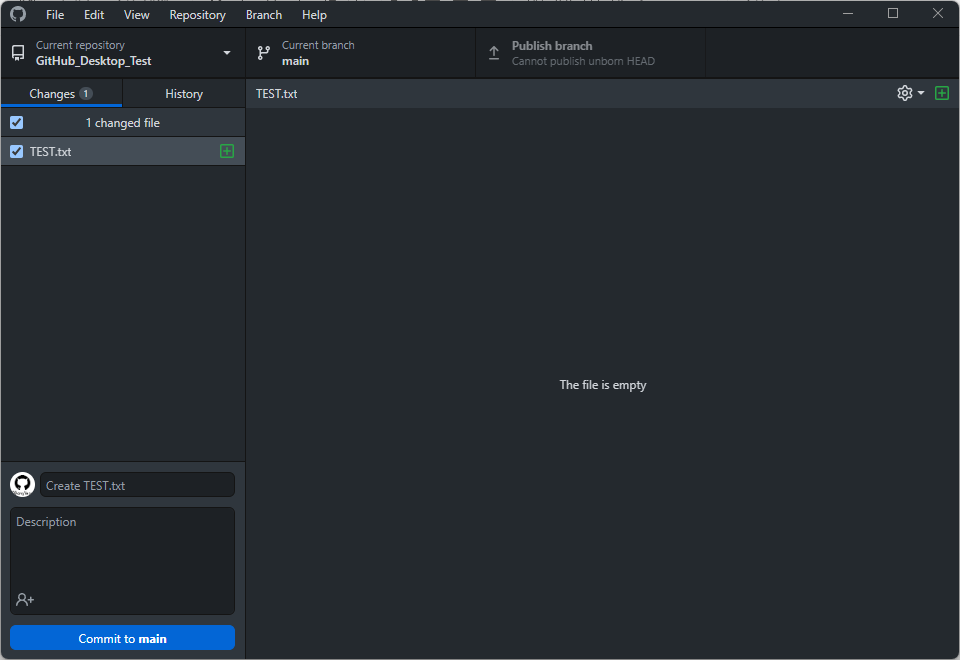Minimize the GitHub Desktop window
The width and height of the screenshot is (960, 660).
(x=848, y=13)
